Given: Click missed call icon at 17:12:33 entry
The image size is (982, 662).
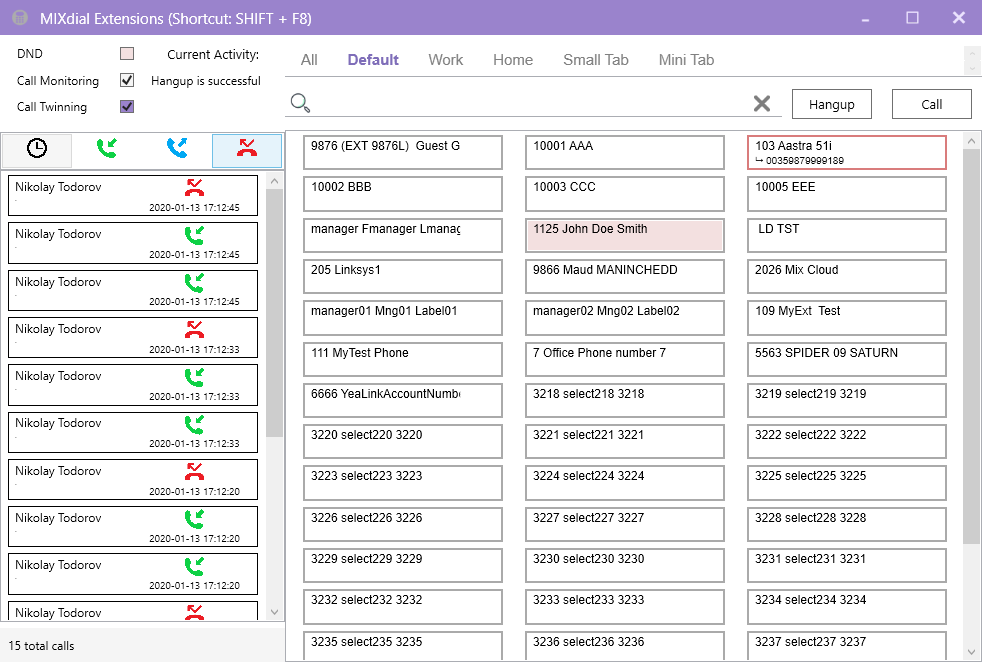Looking at the screenshot, I should 195,329.
